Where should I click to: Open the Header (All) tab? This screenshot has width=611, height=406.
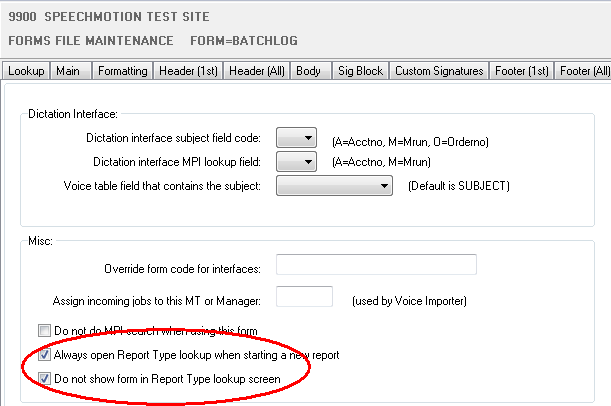pos(257,71)
